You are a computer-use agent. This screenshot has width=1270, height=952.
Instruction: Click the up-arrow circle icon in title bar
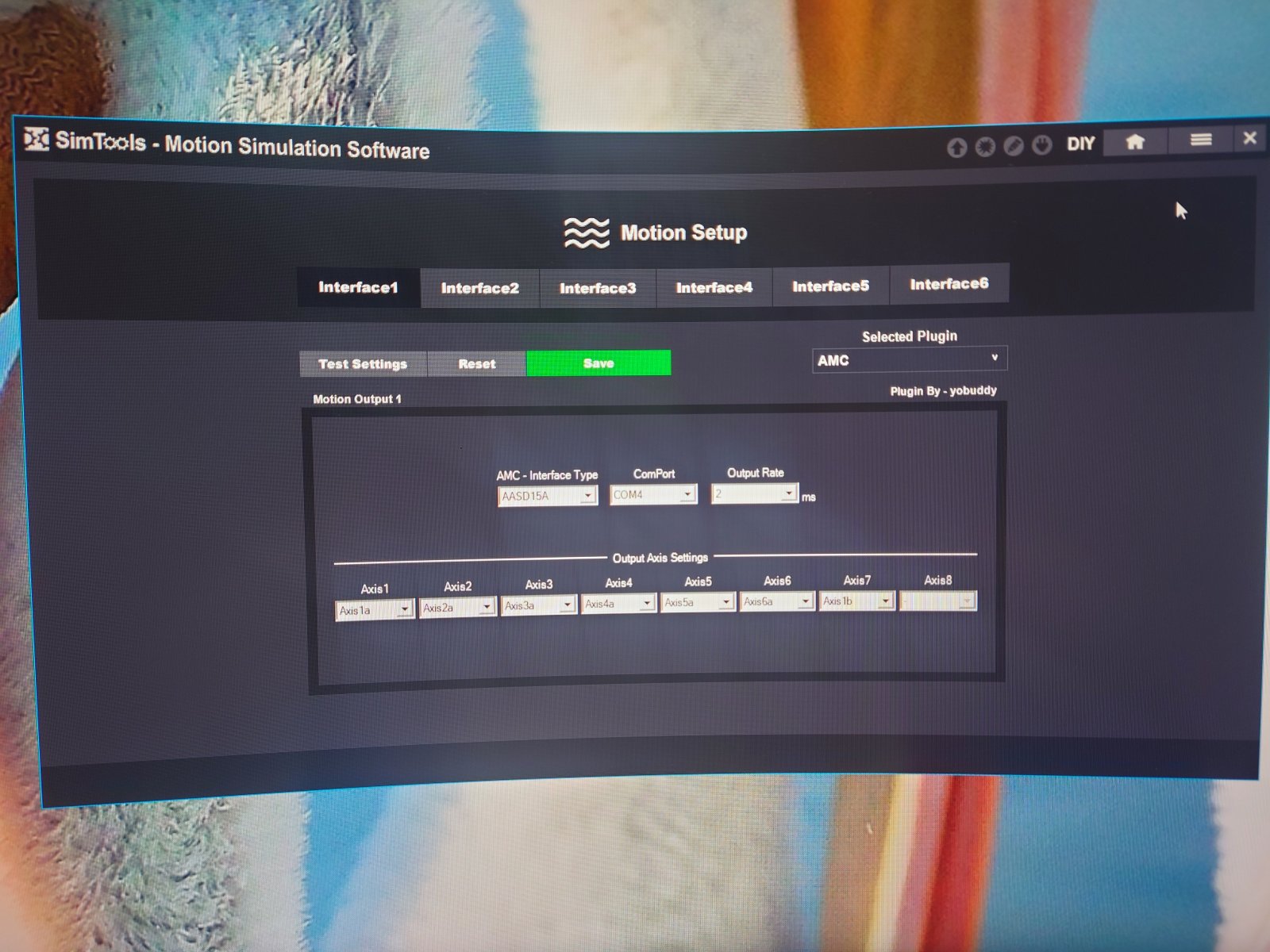(x=957, y=148)
